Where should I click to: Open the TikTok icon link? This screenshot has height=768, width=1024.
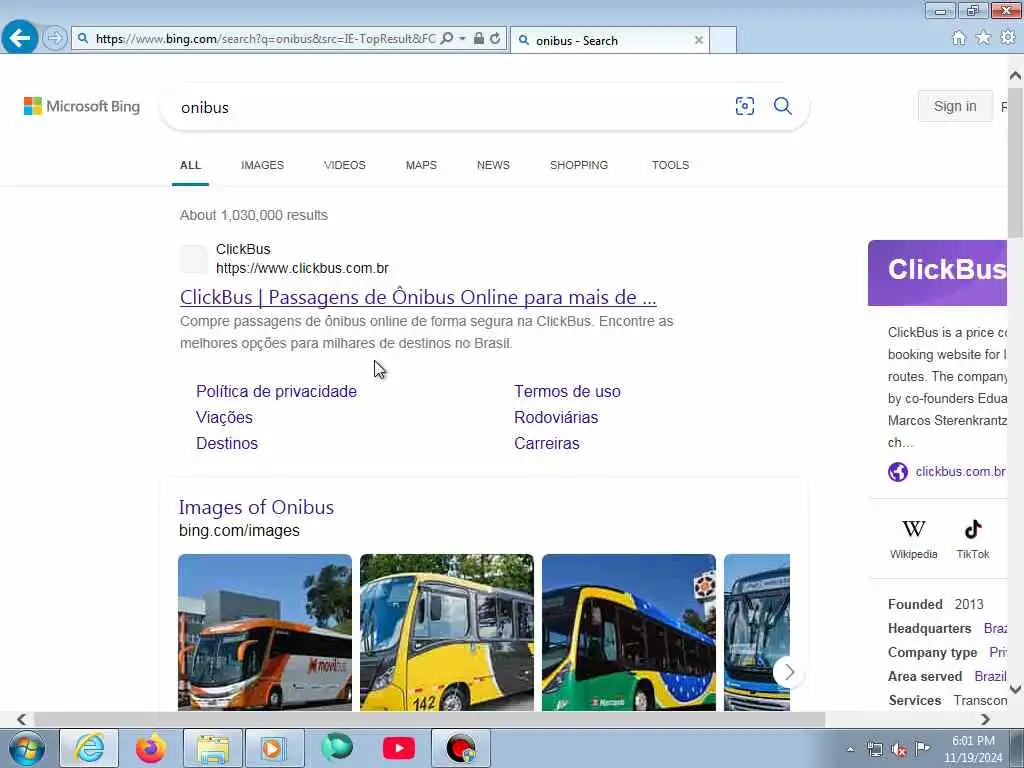[972, 539]
